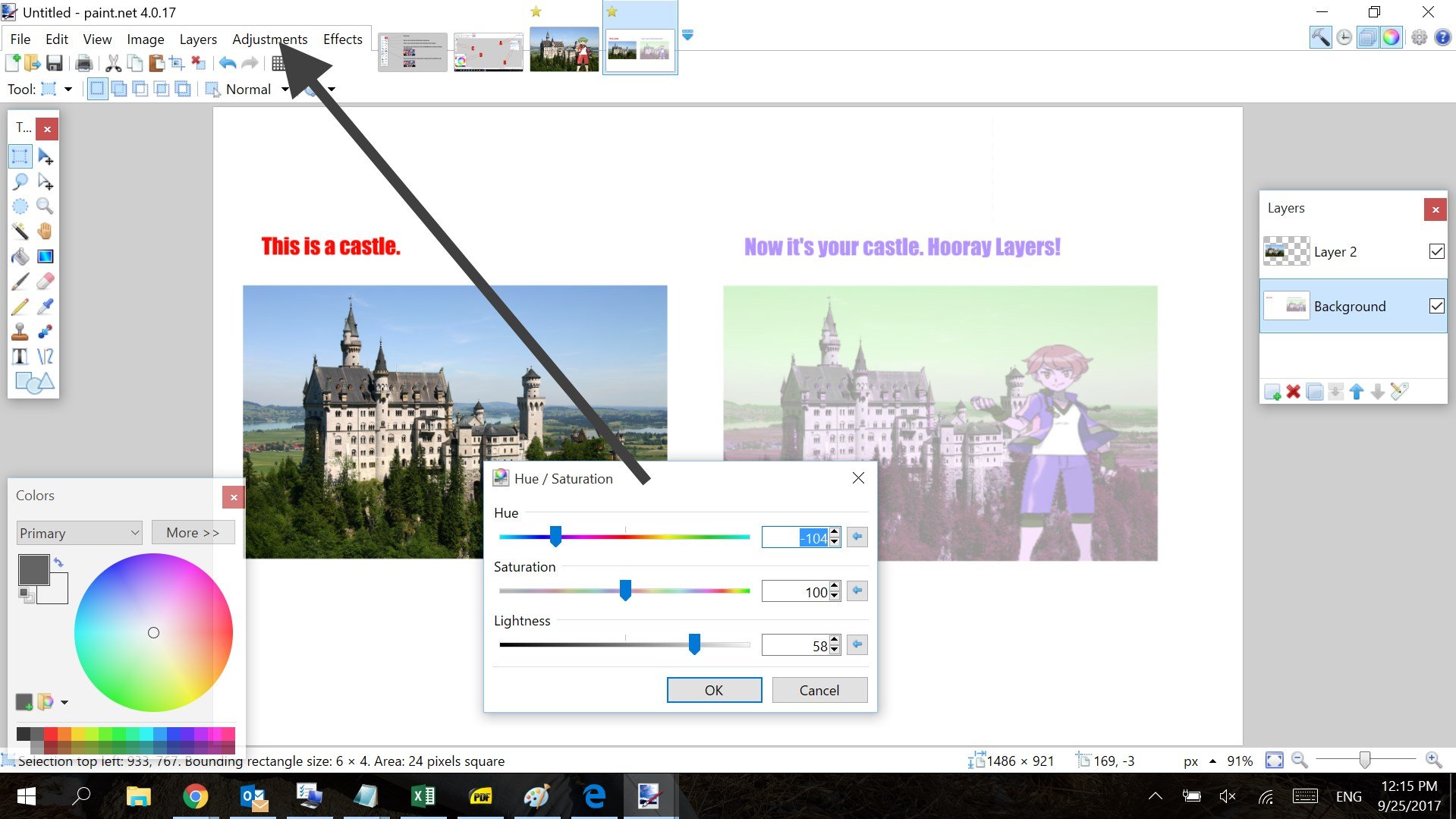This screenshot has height=819, width=1456.
Task: Select the Shapes tool
Action: [x=33, y=383]
